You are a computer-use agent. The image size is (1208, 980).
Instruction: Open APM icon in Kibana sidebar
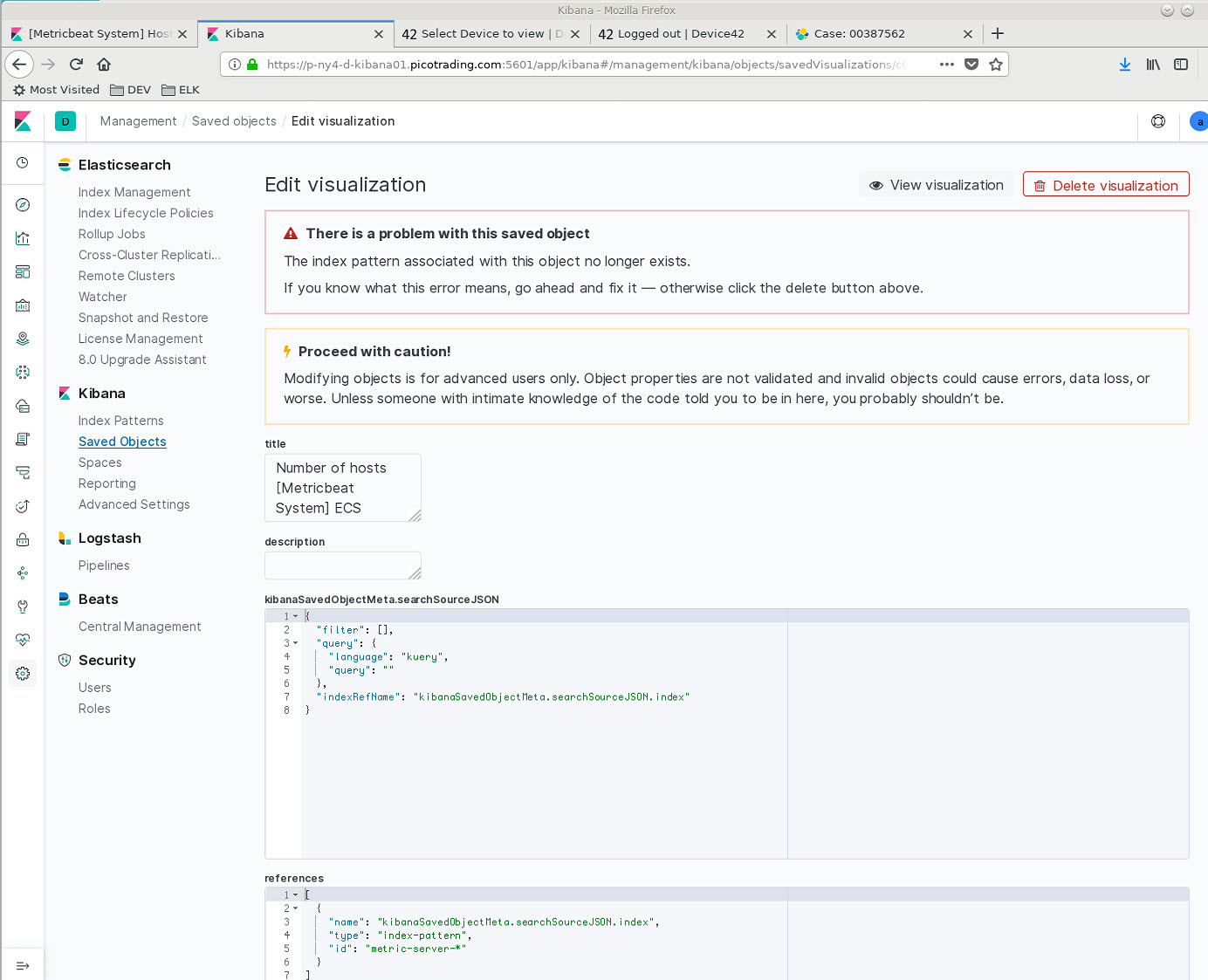point(23,473)
